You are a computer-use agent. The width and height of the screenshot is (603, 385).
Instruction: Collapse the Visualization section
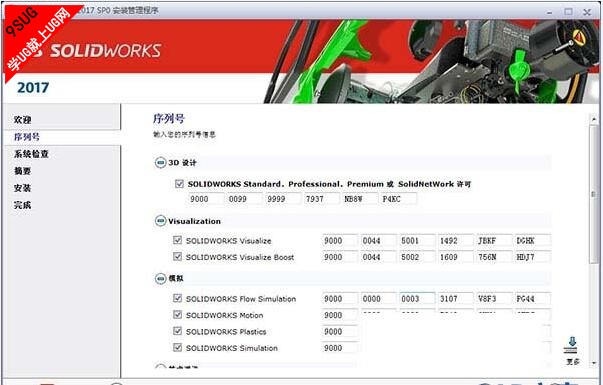[x=160, y=221]
